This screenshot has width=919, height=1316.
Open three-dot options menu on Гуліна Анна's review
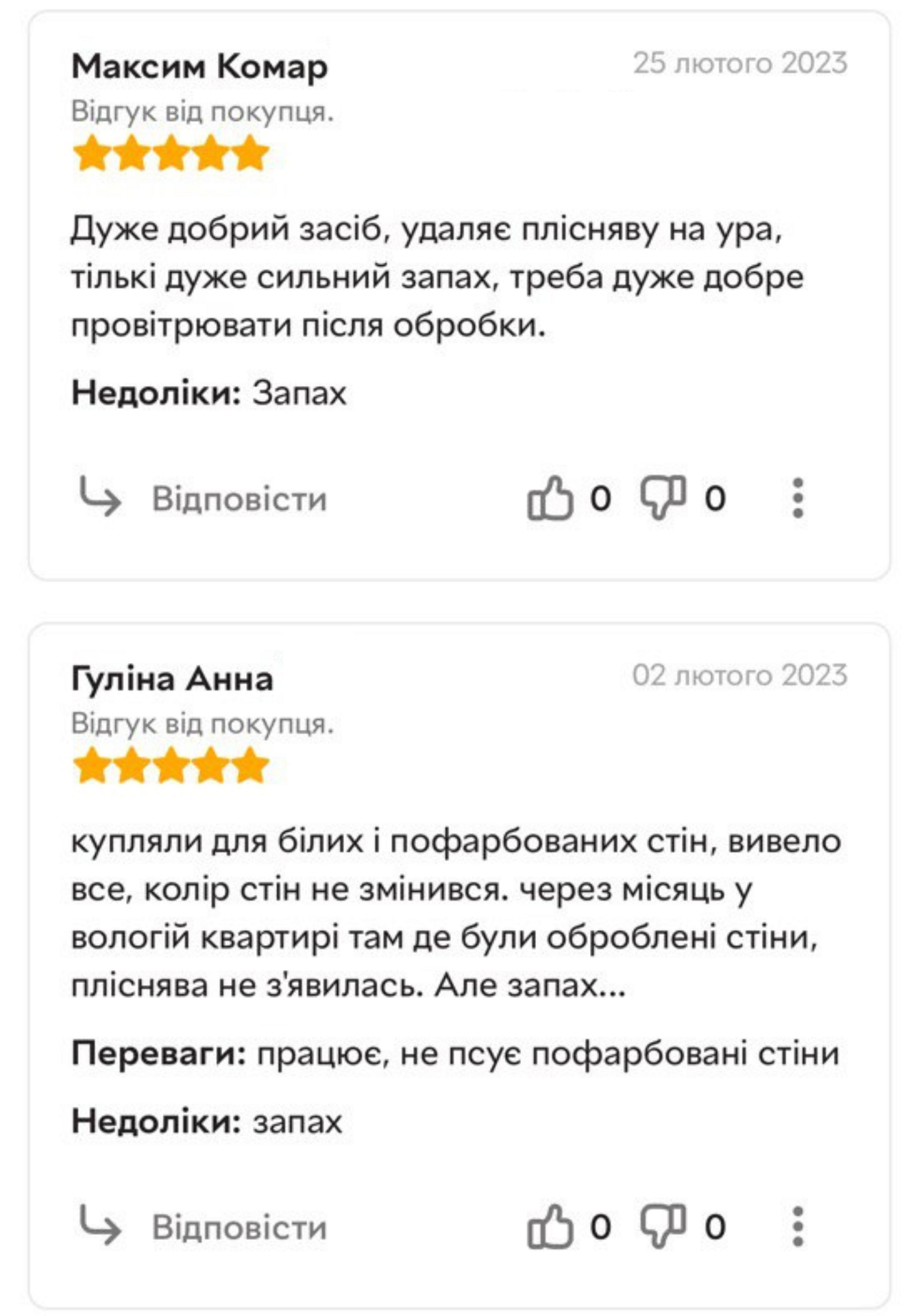[797, 1226]
